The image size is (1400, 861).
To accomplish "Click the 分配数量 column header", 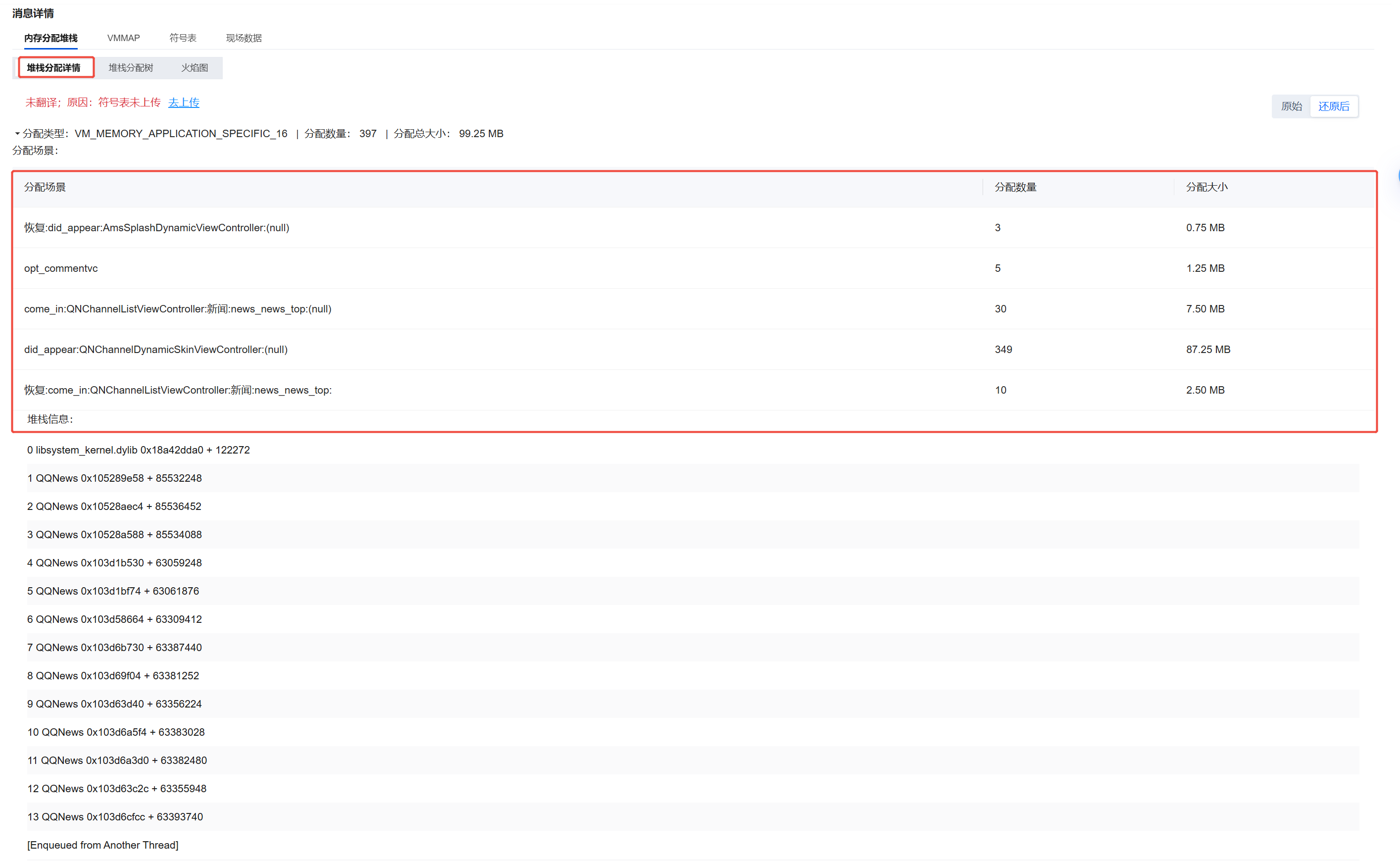I will [1015, 187].
